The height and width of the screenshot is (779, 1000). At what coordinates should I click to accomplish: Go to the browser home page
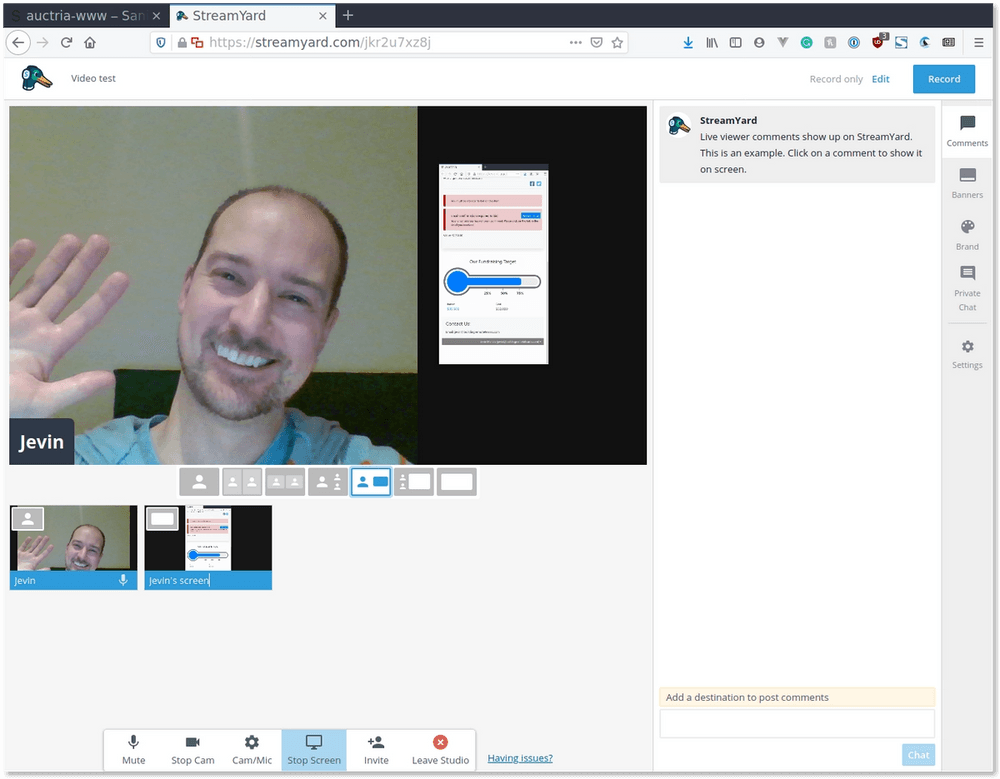coord(90,43)
